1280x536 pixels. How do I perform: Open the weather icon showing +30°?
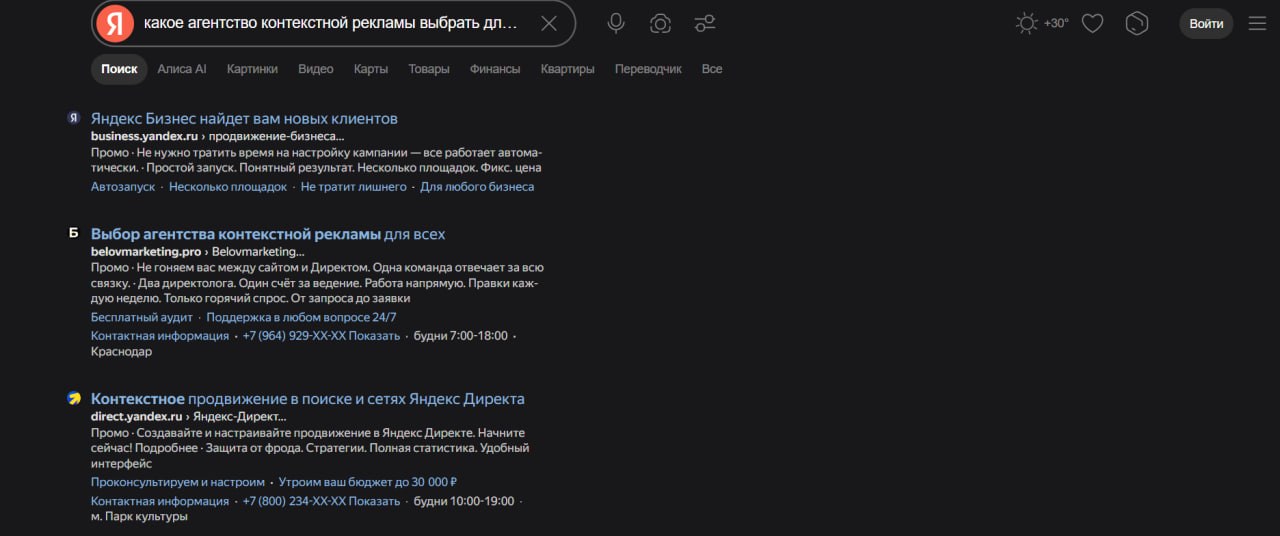pos(1041,23)
